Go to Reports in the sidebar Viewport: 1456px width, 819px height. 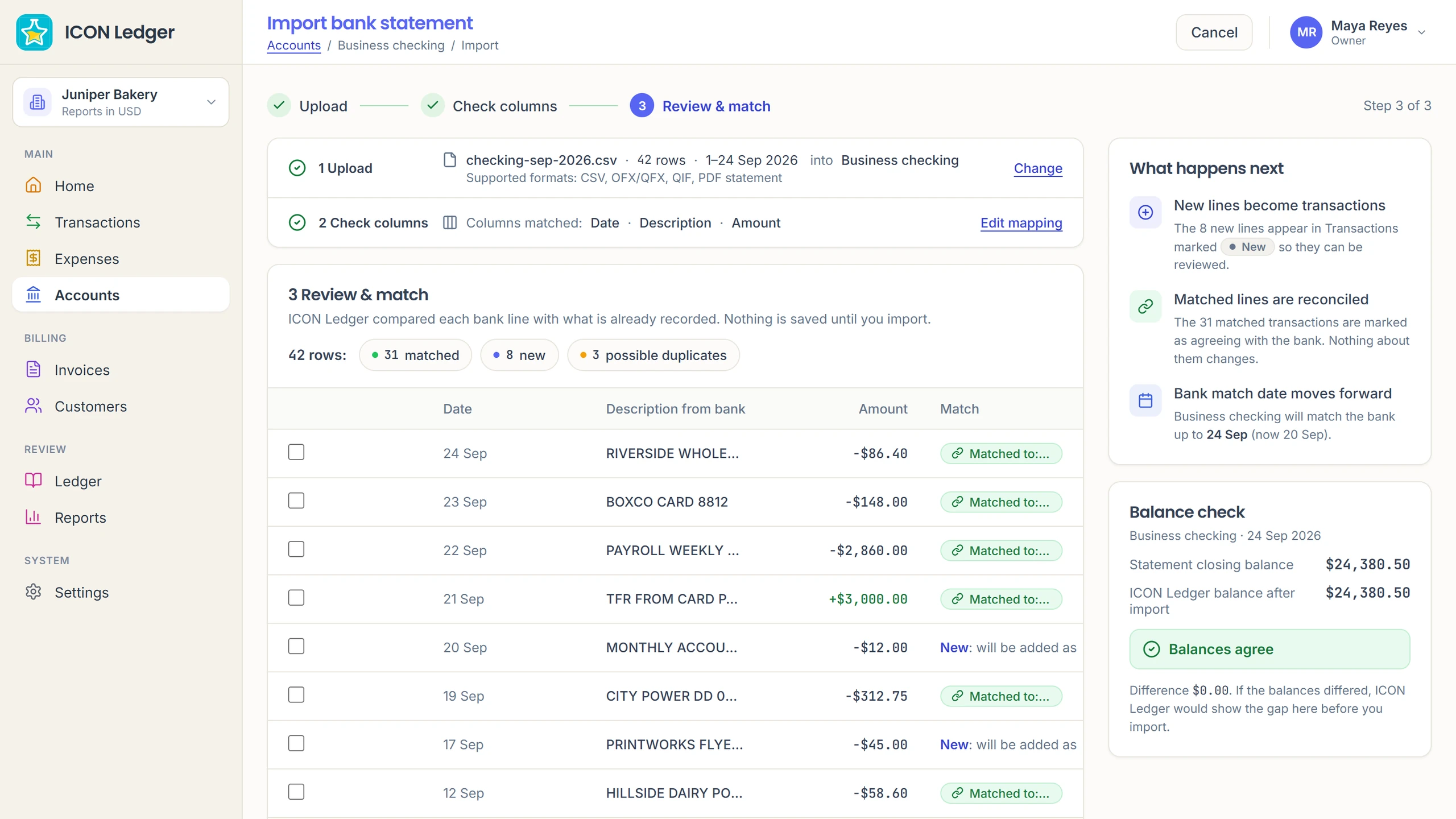pos(121,517)
